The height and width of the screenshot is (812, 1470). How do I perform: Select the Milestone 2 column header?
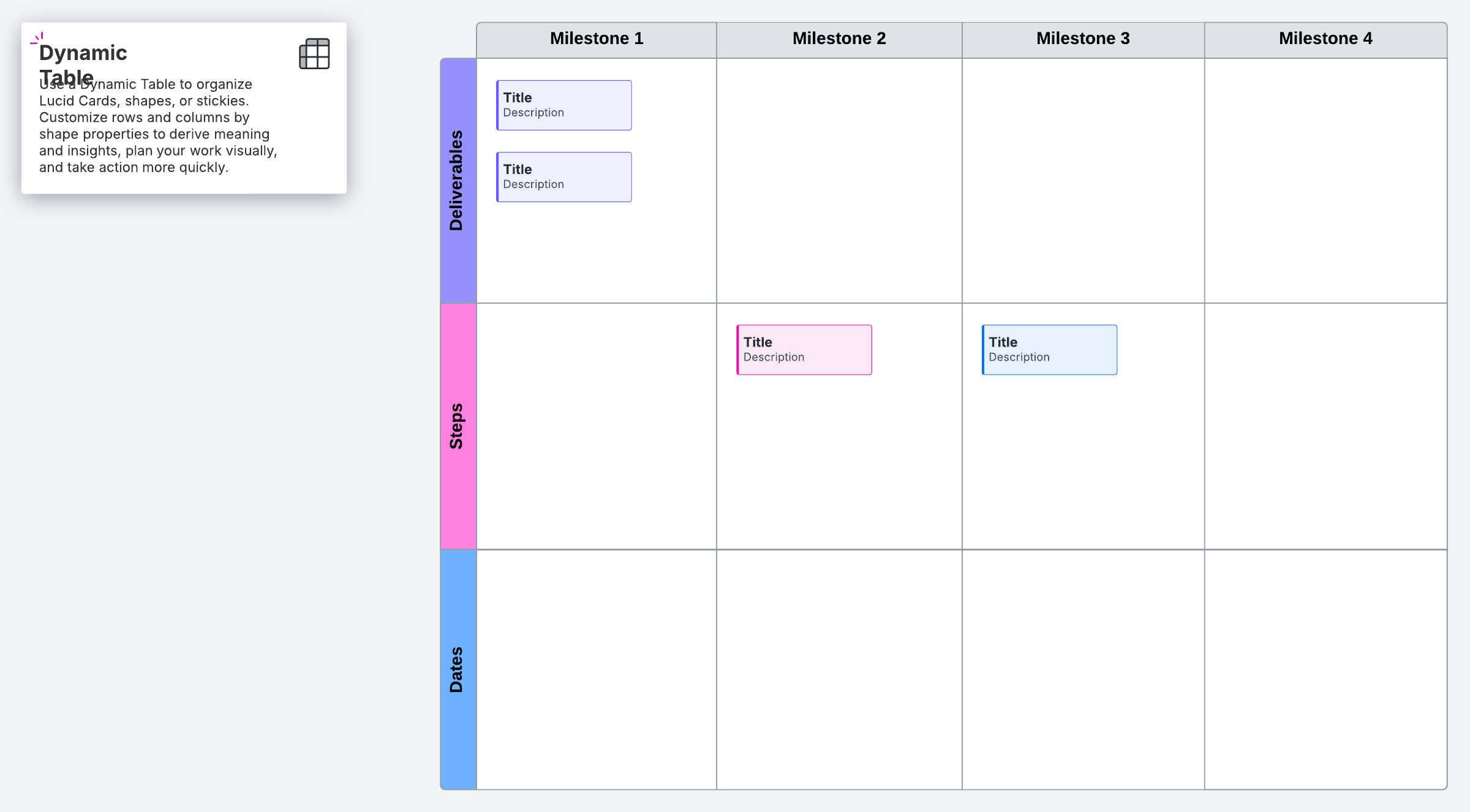coord(839,39)
